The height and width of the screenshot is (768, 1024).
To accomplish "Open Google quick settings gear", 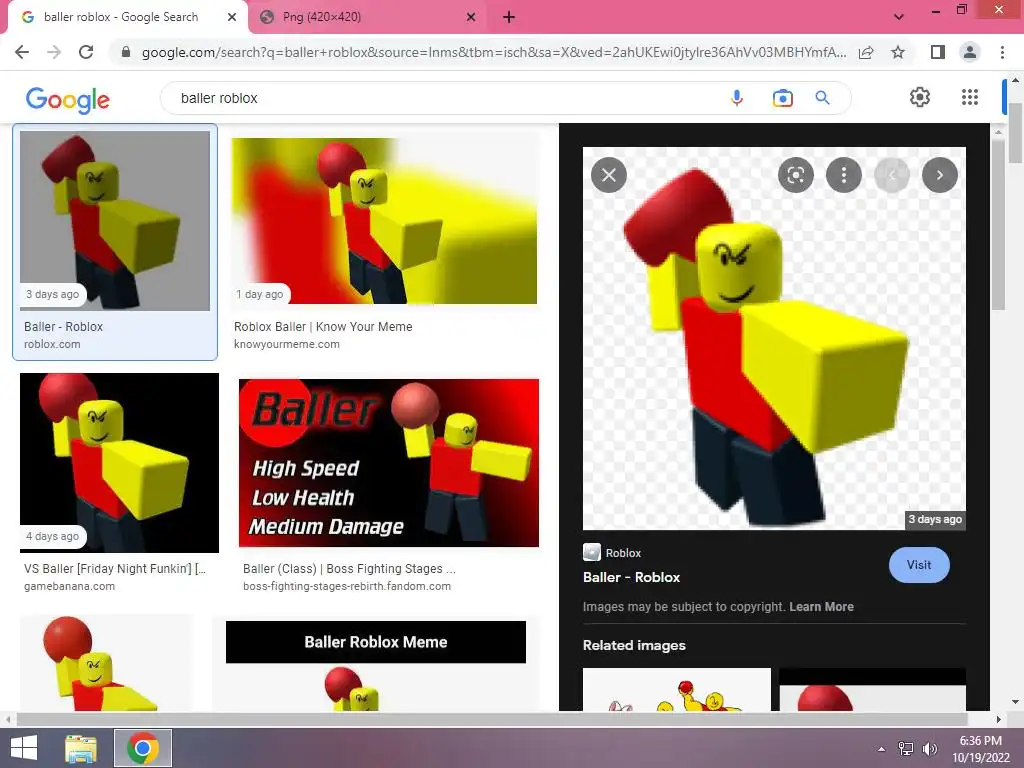I will (x=920, y=97).
